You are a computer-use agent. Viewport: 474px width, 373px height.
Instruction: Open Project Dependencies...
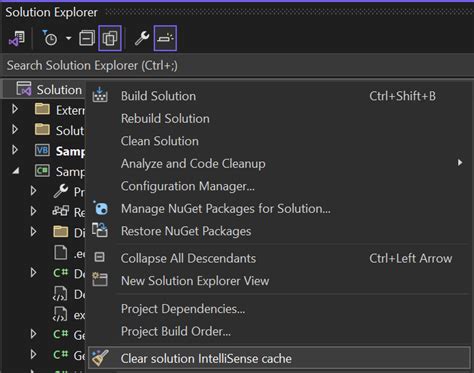pyautogui.click(x=278, y=309)
